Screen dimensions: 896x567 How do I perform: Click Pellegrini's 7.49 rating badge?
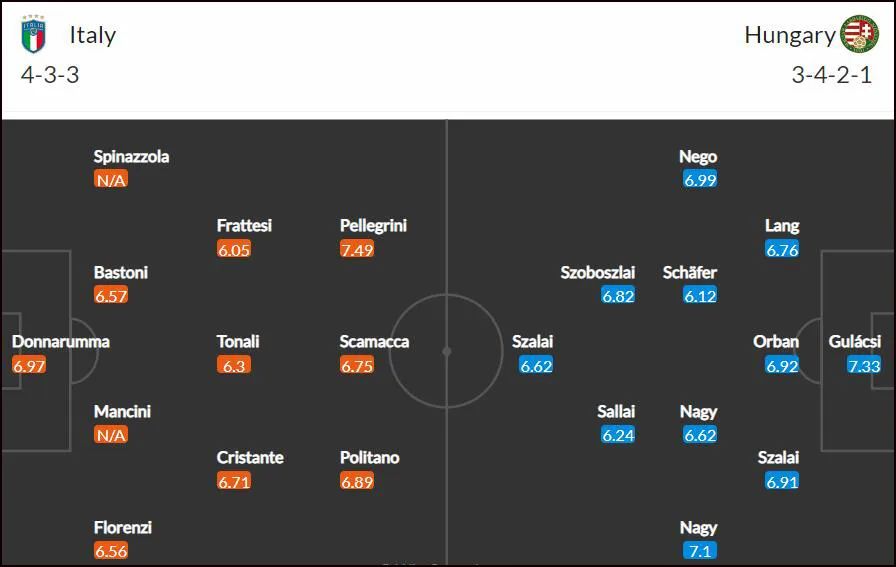point(357,249)
